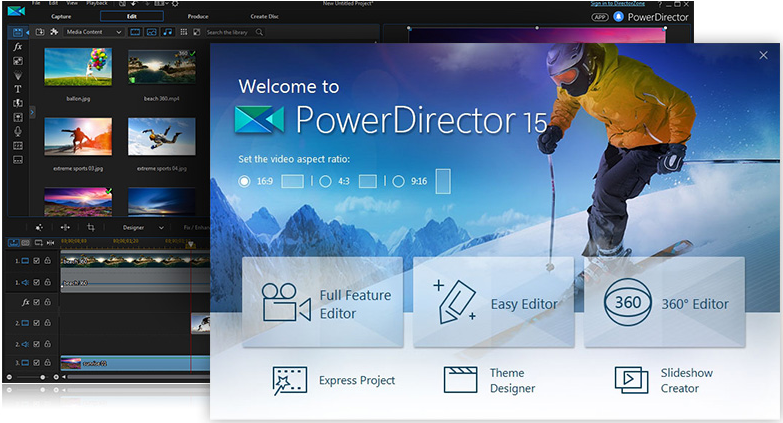Select the 16:9 aspect ratio radio button
The image size is (783, 423).
pos(244,181)
